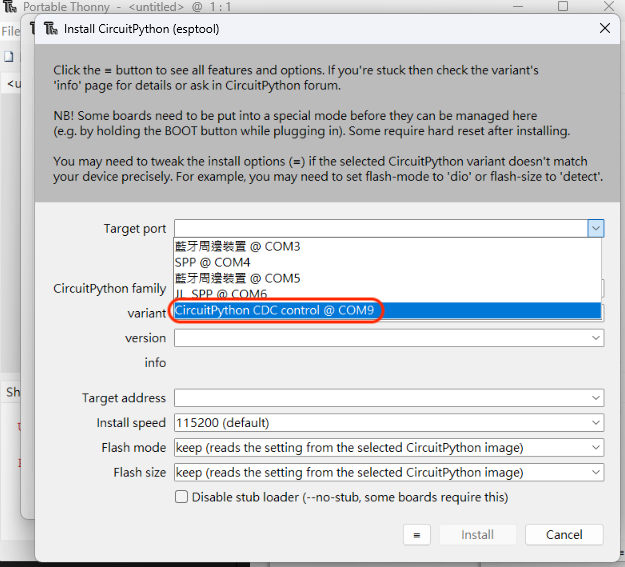Viewport: 625px width, 567px height.
Task: Maximize the Portable Thonny window
Action: coord(563,6)
